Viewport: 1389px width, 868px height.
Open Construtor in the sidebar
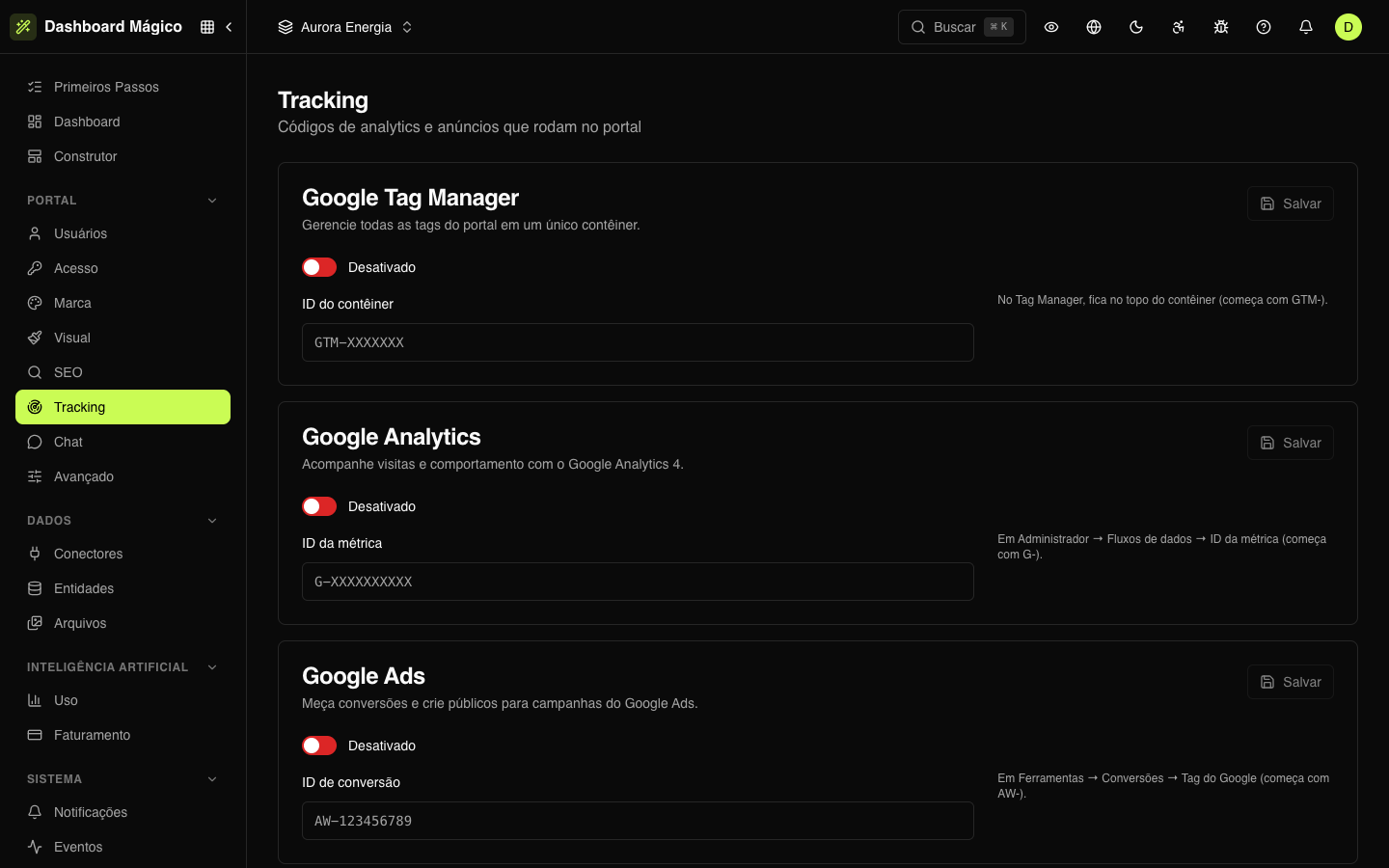pyautogui.click(x=123, y=156)
